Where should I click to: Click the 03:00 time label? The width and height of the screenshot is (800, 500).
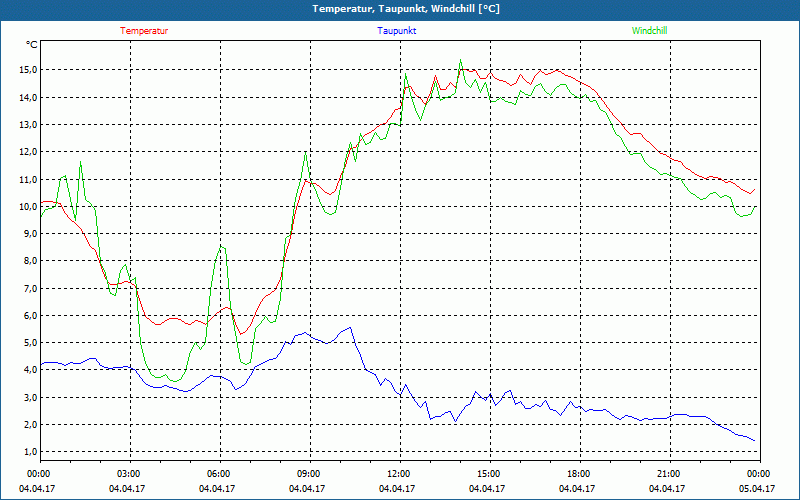pos(127,474)
